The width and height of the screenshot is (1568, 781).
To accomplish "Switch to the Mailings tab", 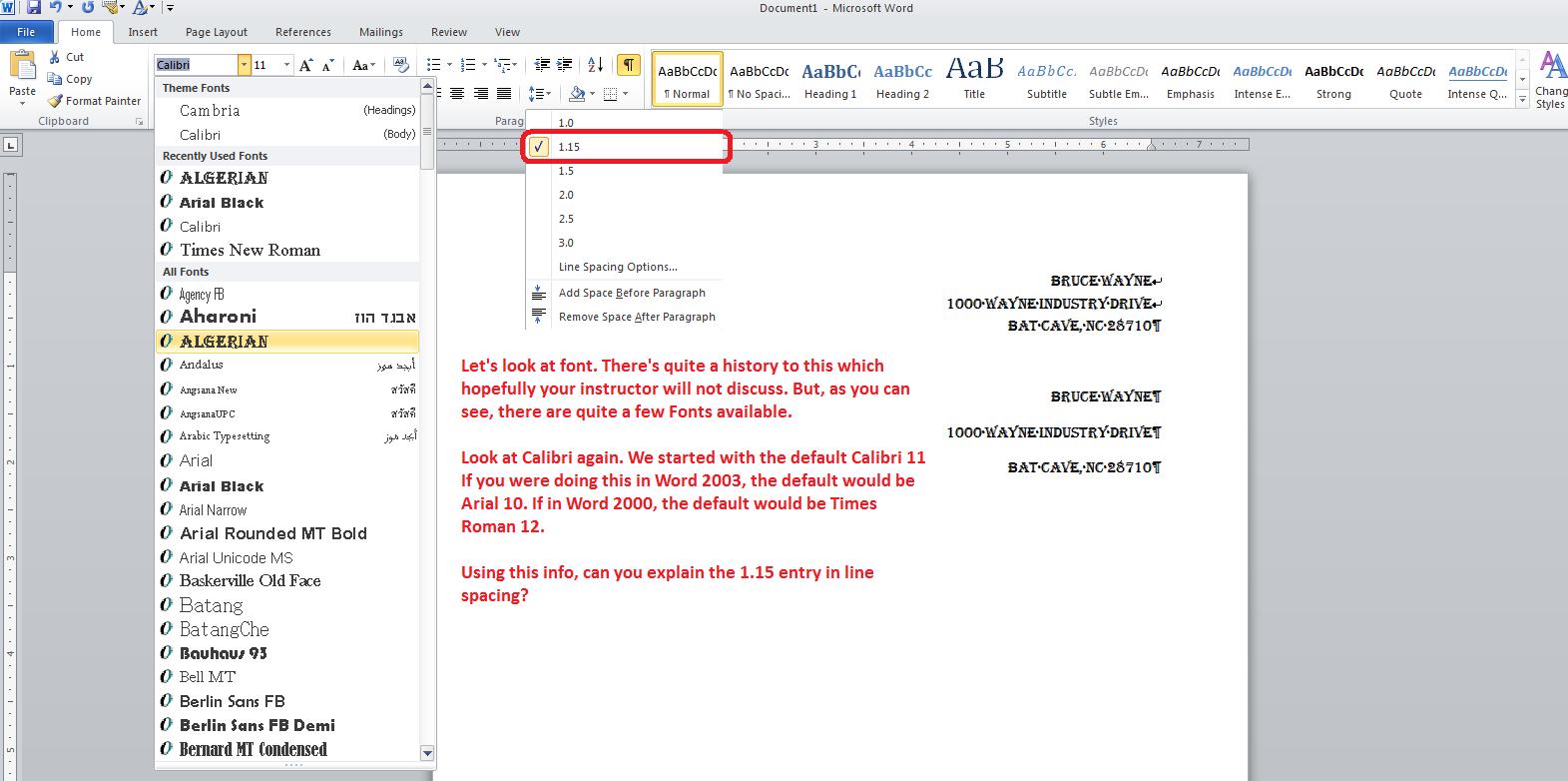I will click(381, 32).
